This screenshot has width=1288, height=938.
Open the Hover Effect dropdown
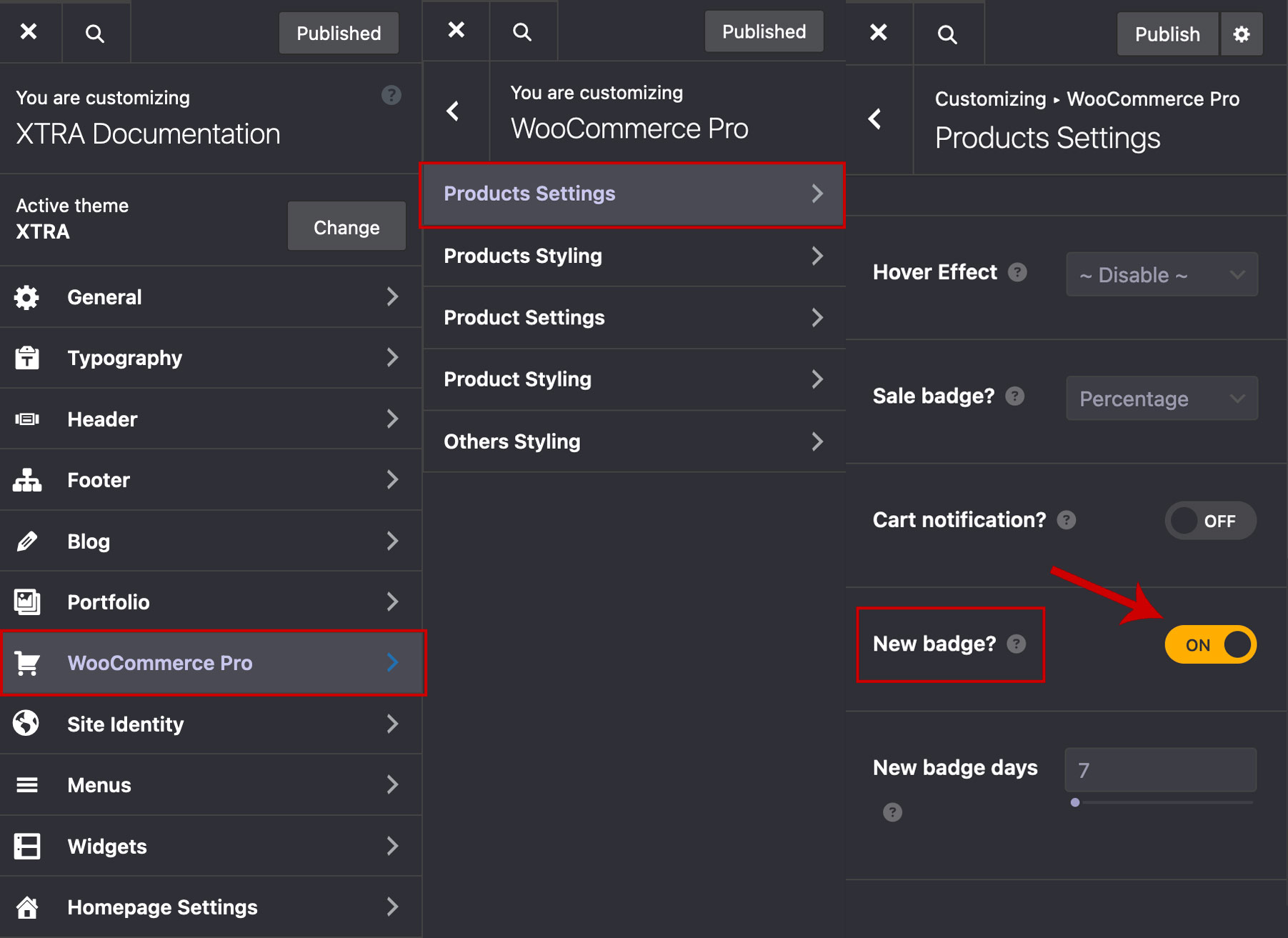pyautogui.click(x=1162, y=274)
